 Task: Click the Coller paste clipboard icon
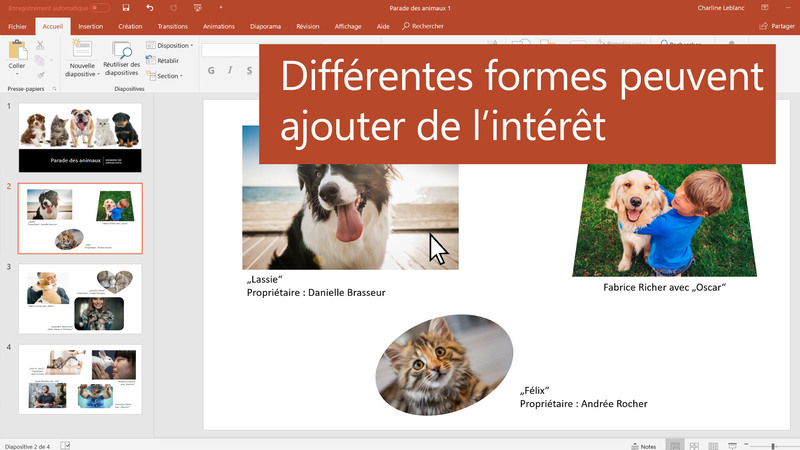[x=17, y=52]
